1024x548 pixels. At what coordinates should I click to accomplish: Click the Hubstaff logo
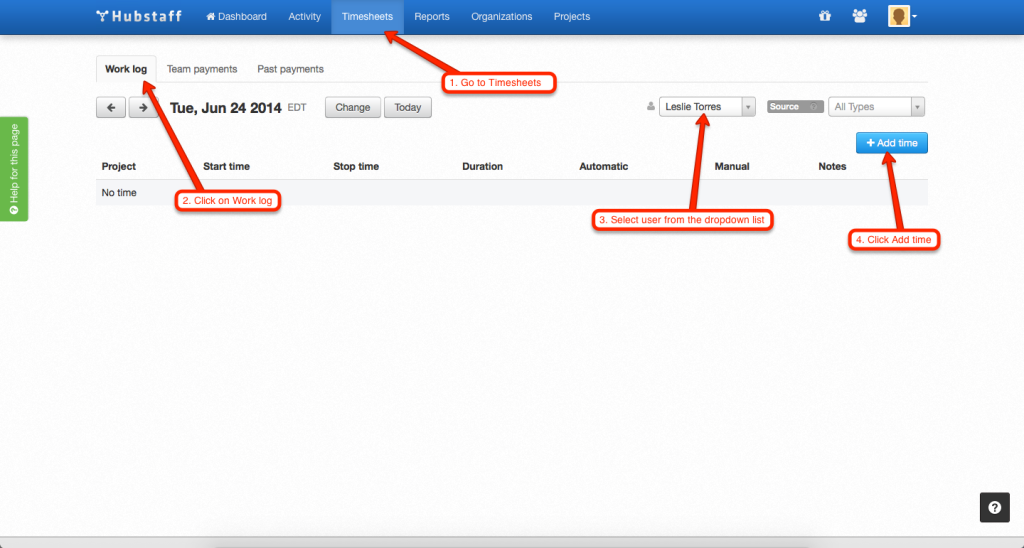tap(139, 16)
